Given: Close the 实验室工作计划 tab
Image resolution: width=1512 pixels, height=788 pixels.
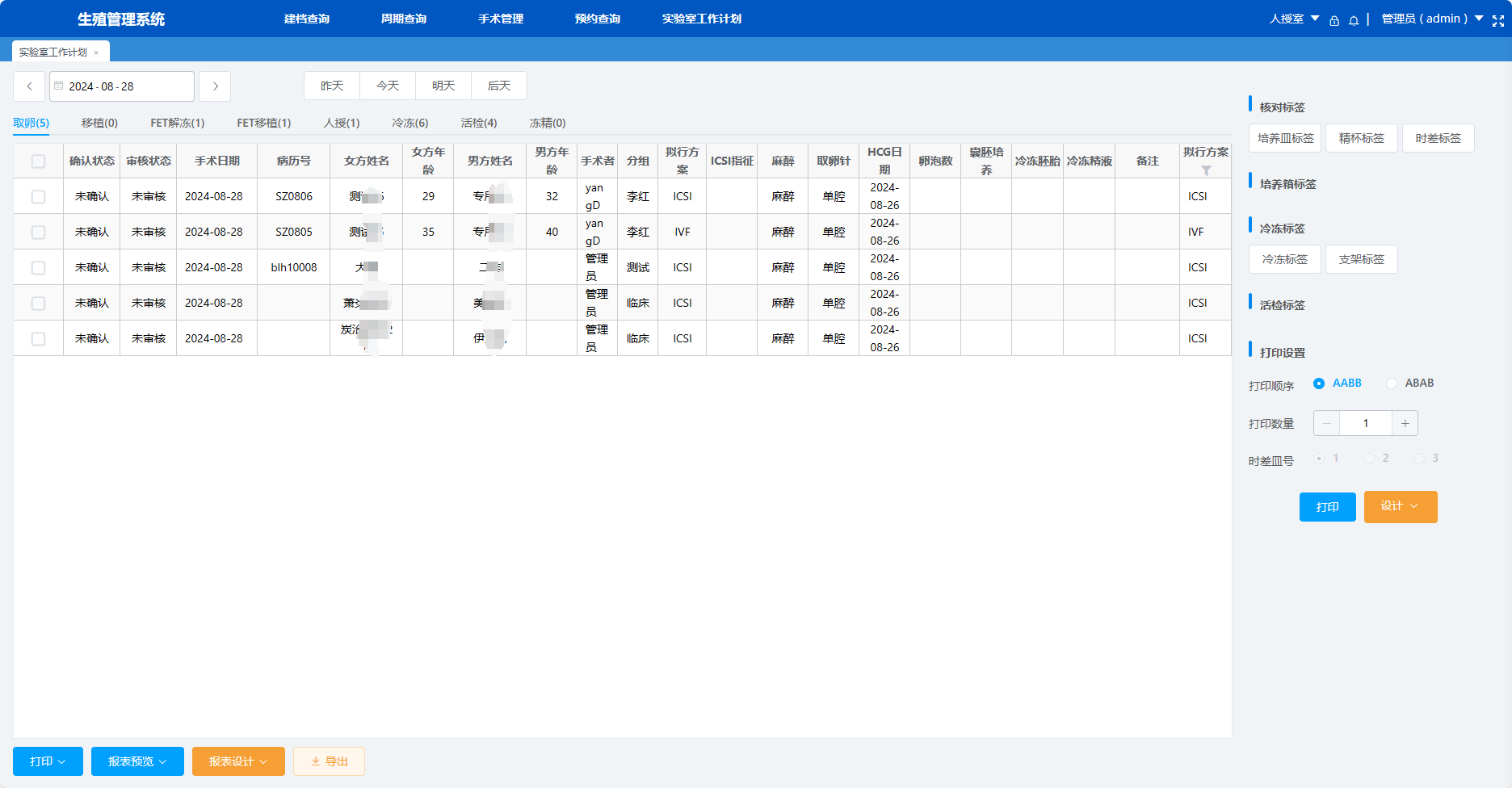Looking at the screenshot, I should (x=96, y=52).
